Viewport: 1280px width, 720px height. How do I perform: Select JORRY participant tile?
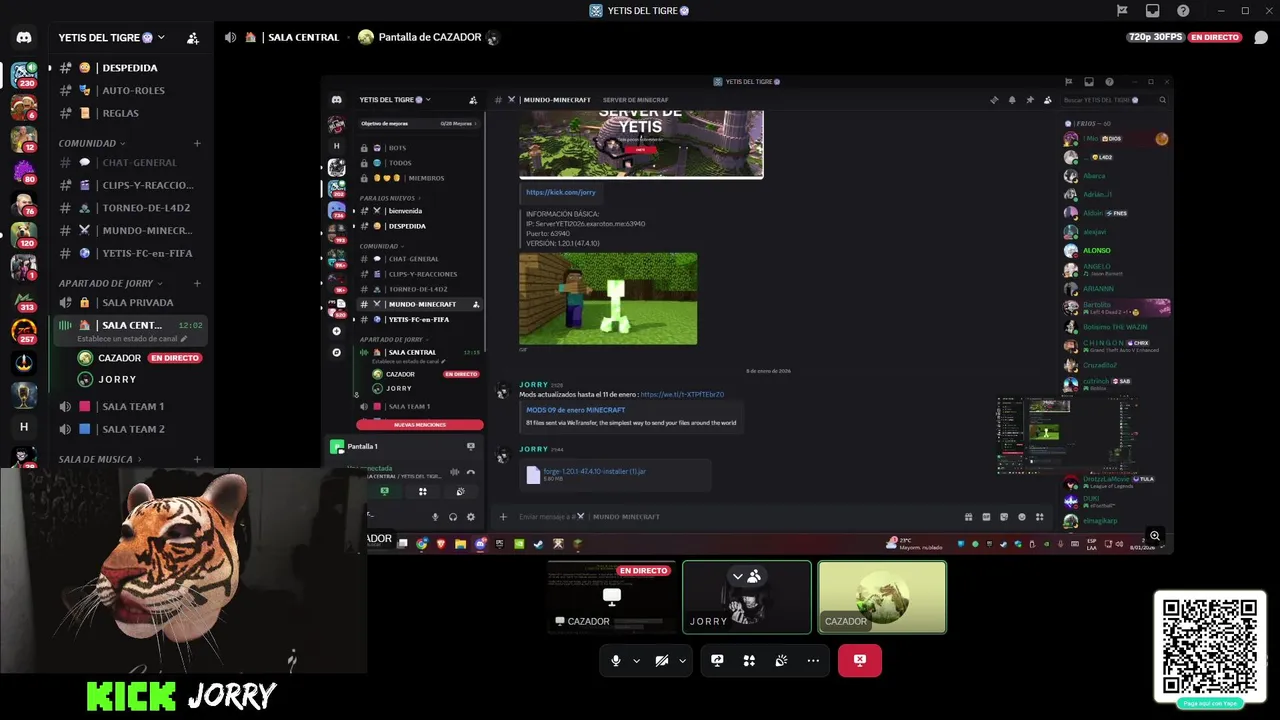tap(747, 597)
